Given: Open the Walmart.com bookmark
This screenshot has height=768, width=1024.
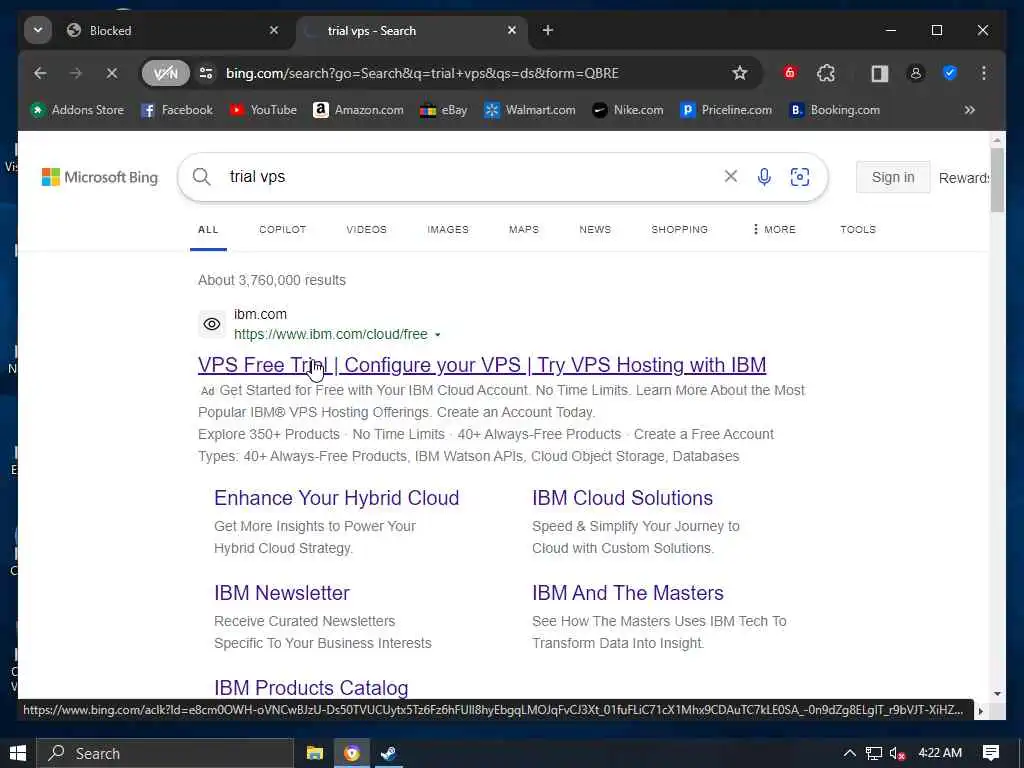Looking at the screenshot, I should pyautogui.click(x=530, y=110).
